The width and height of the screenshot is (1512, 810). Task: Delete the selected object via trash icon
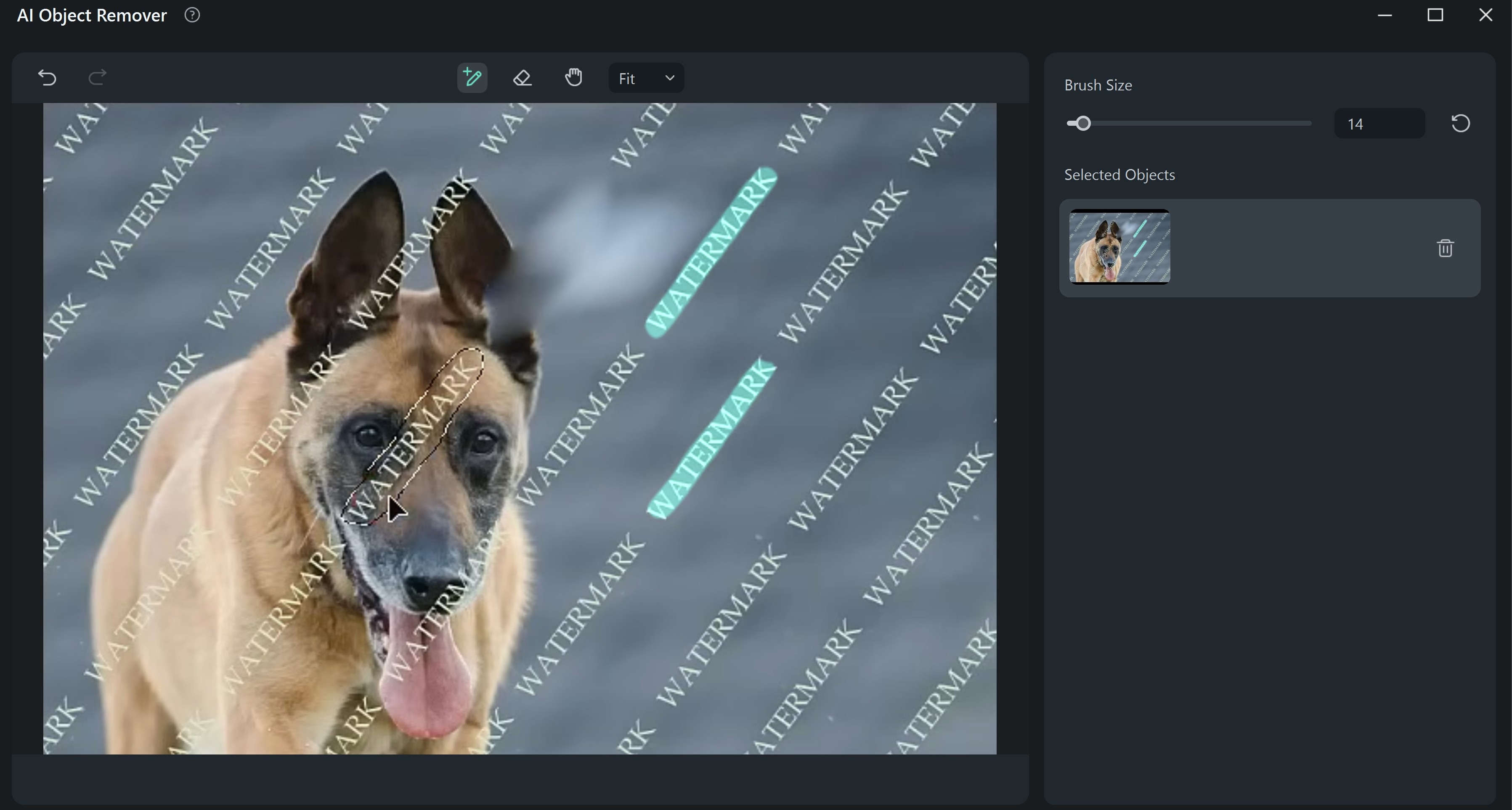coord(1445,248)
